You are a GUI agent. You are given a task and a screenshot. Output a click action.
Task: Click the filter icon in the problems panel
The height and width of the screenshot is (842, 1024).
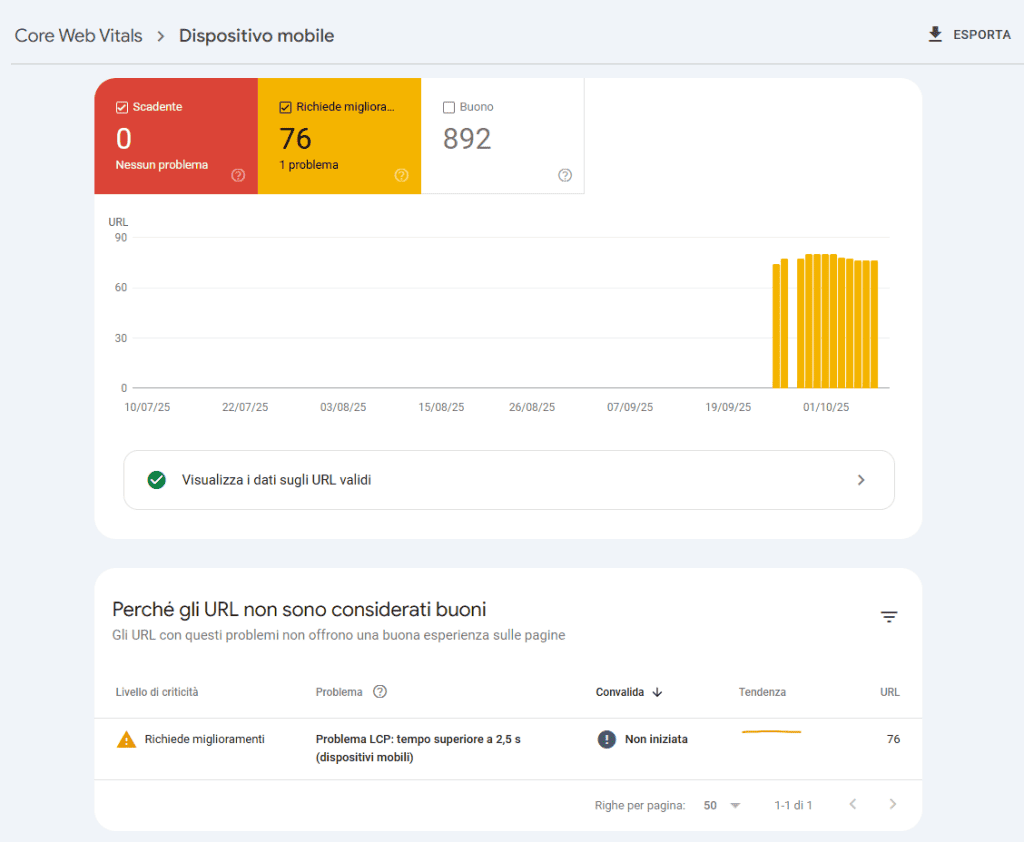pos(889,617)
